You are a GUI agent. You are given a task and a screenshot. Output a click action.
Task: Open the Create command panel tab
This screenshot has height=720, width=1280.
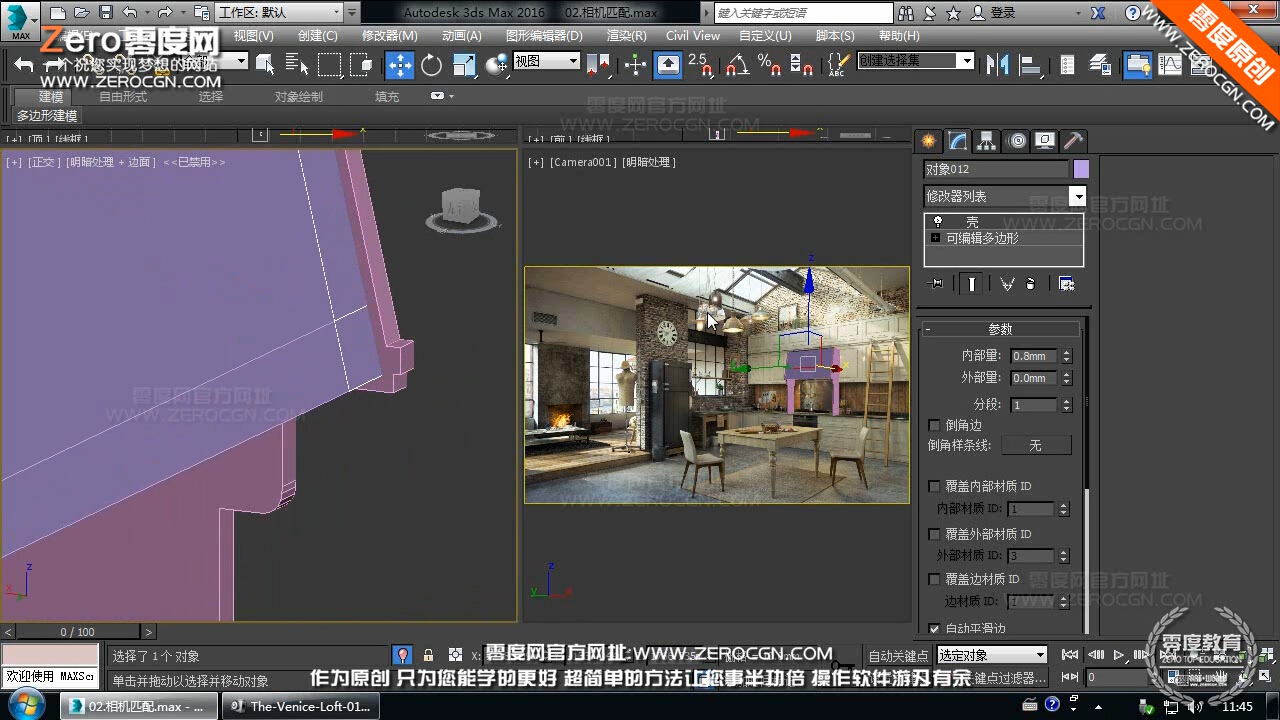pyautogui.click(x=929, y=141)
